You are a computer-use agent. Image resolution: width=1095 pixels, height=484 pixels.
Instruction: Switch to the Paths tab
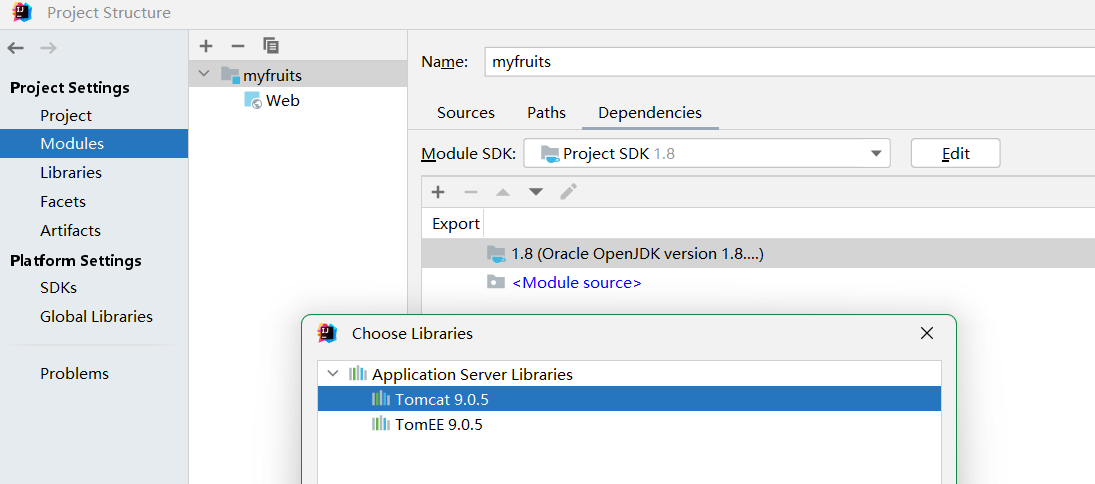(x=546, y=112)
